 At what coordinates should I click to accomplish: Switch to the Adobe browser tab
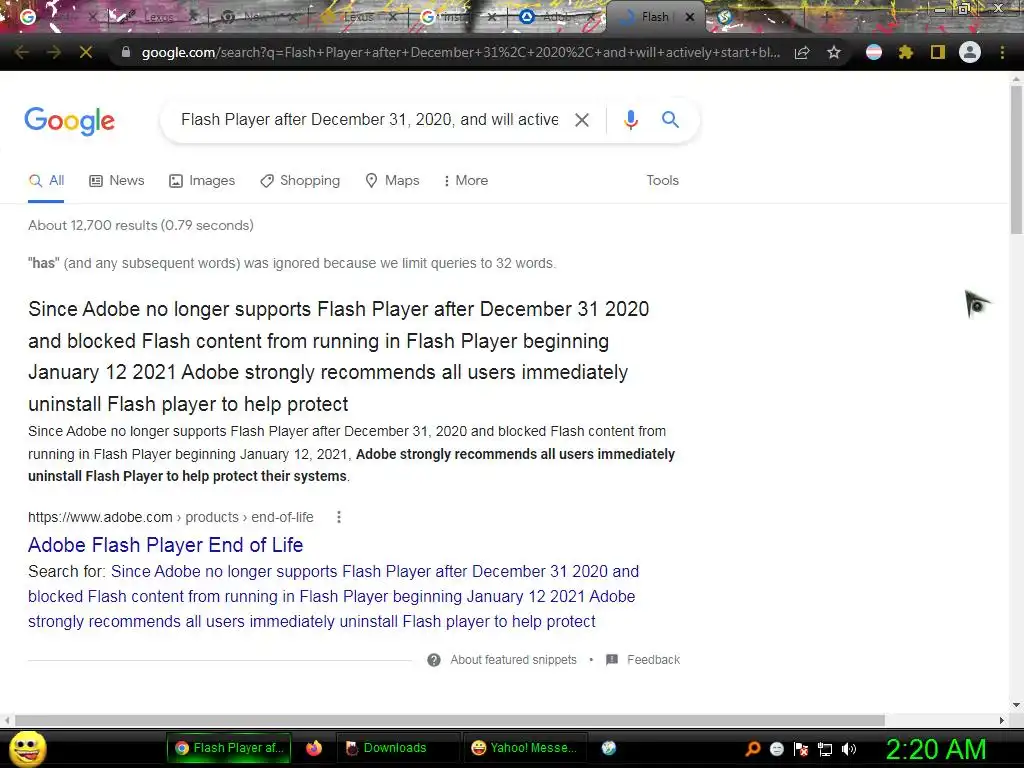pos(555,17)
